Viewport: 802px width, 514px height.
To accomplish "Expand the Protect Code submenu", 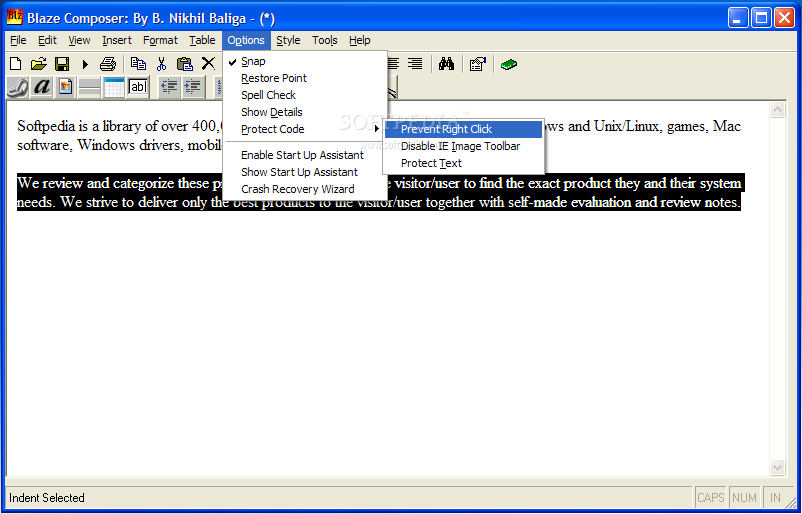I will click(x=305, y=129).
